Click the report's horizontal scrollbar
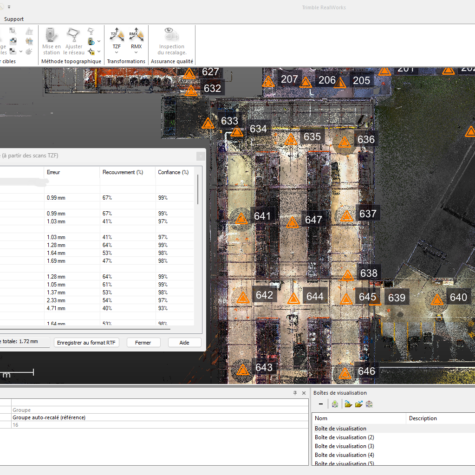The image size is (475, 475). [x=85, y=329]
